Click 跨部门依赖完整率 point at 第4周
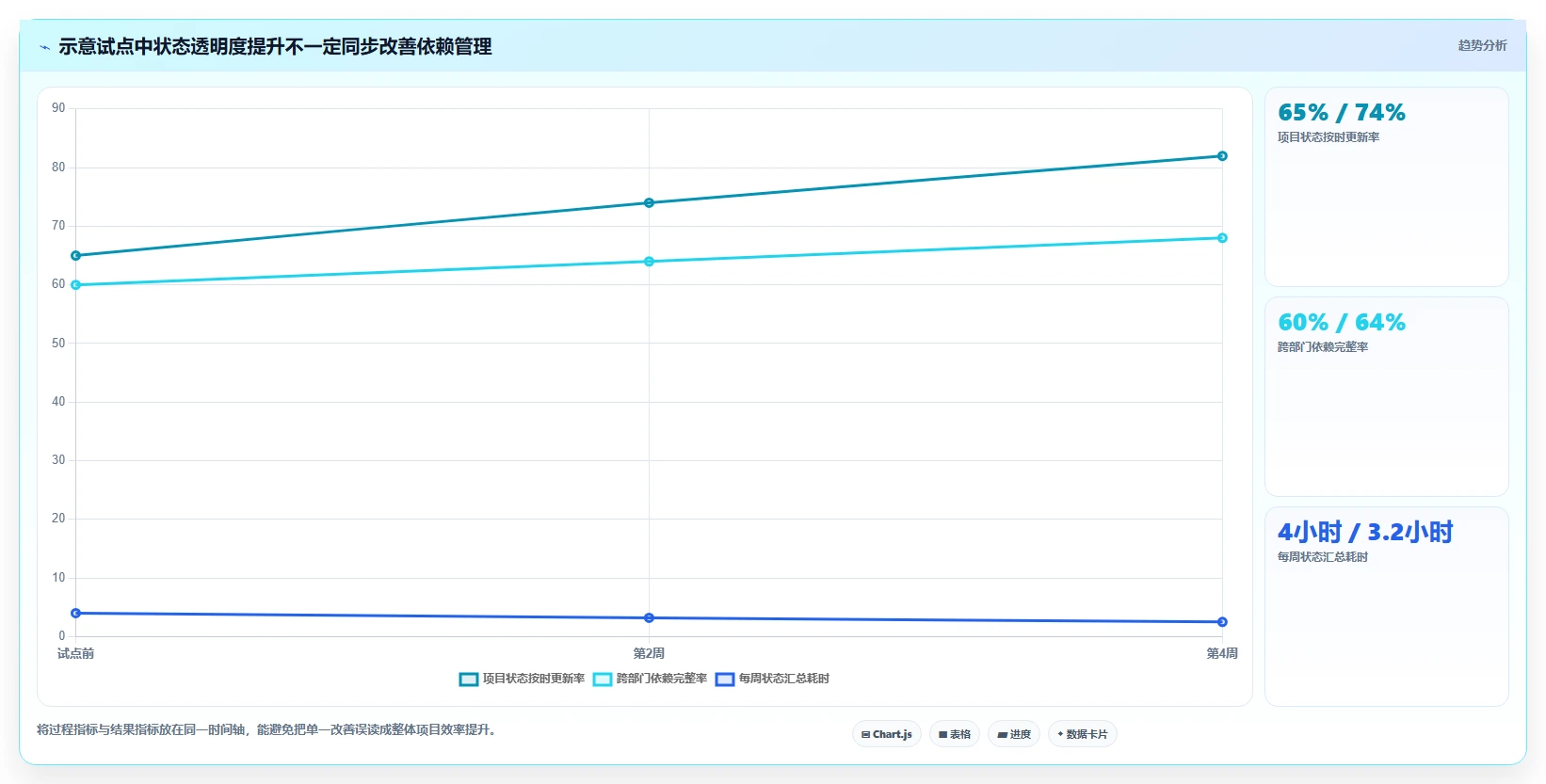1546x784 pixels. 1222,238
